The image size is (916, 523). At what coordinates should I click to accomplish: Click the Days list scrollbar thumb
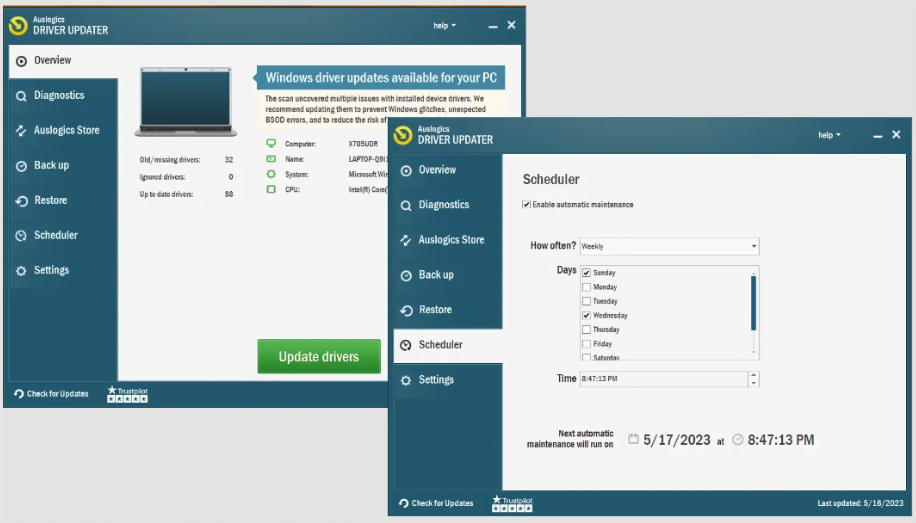(754, 303)
